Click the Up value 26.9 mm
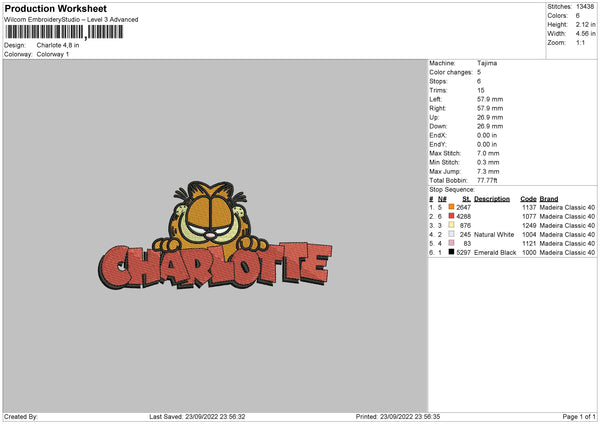 [490, 117]
